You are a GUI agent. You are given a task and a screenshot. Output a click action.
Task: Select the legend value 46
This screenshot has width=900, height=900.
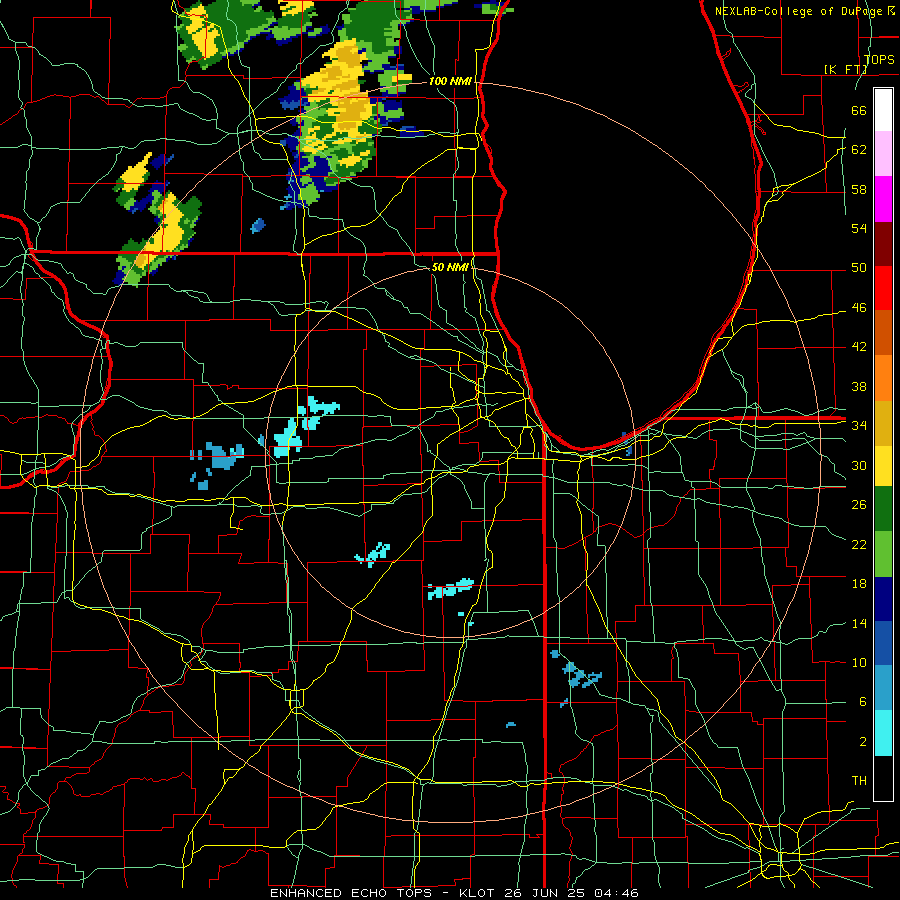click(x=859, y=307)
